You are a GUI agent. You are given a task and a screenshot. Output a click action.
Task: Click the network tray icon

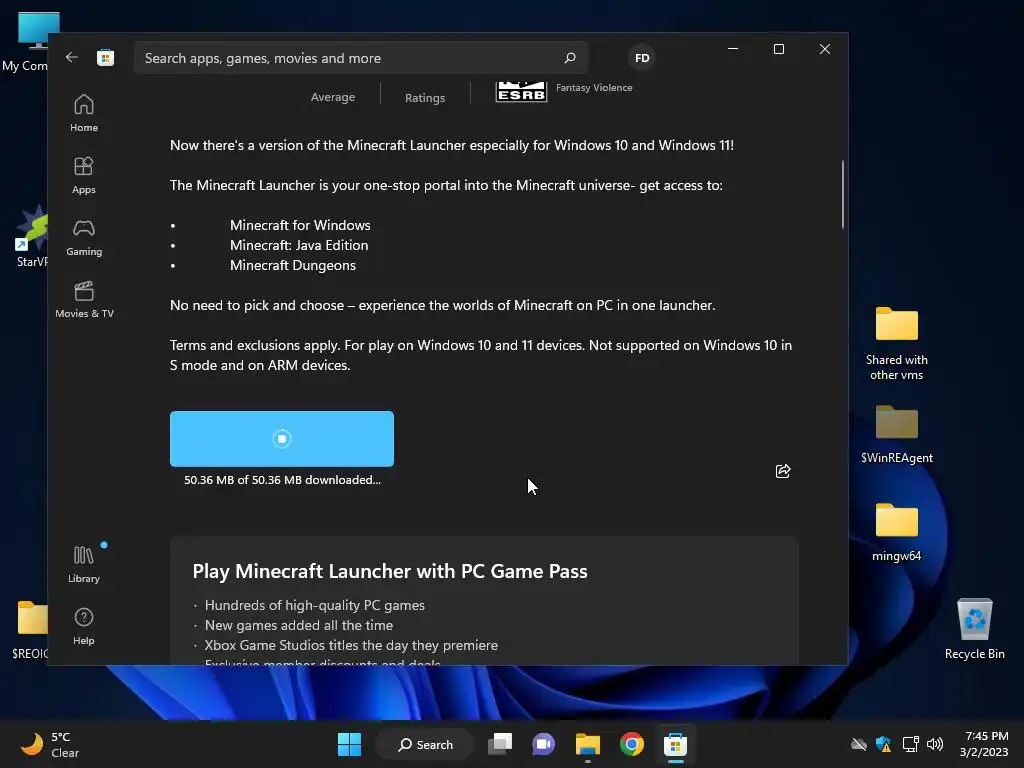pos(910,744)
